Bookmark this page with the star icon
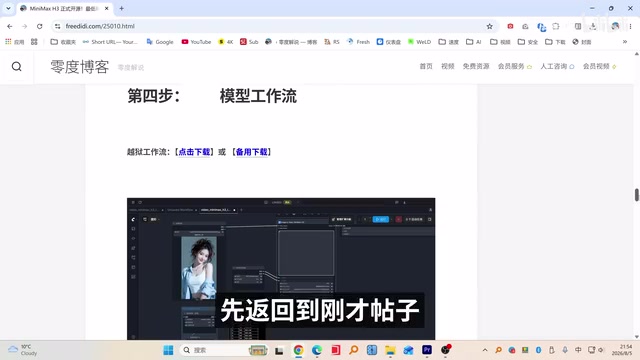This screenshot has width=640, height=360. (x=489, y=26)
